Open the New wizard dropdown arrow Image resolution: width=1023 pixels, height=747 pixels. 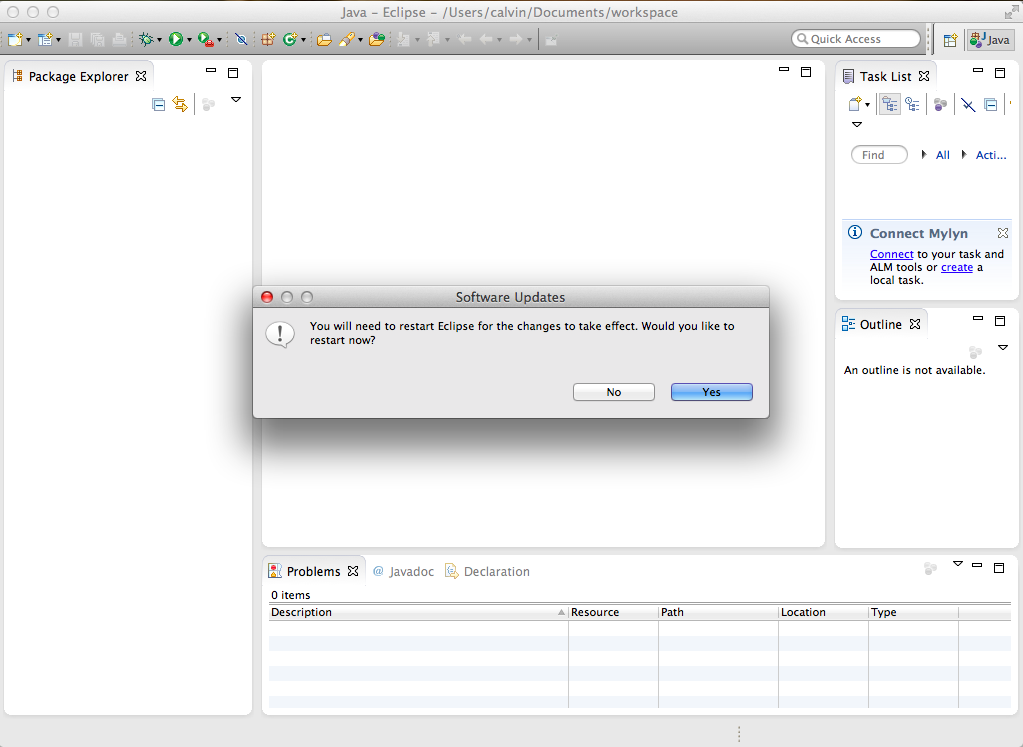tap(28, 40)
